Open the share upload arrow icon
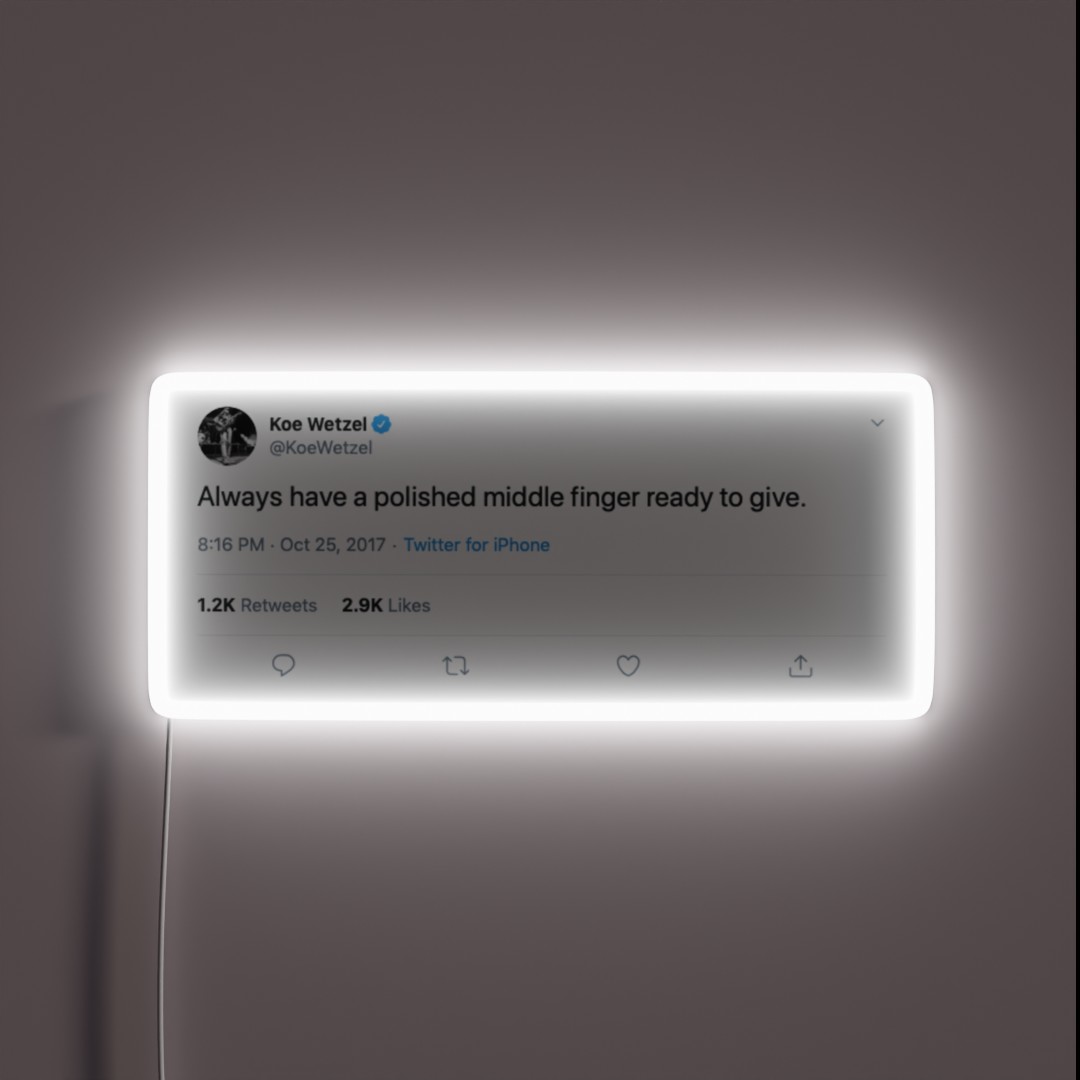 (800, 665)
